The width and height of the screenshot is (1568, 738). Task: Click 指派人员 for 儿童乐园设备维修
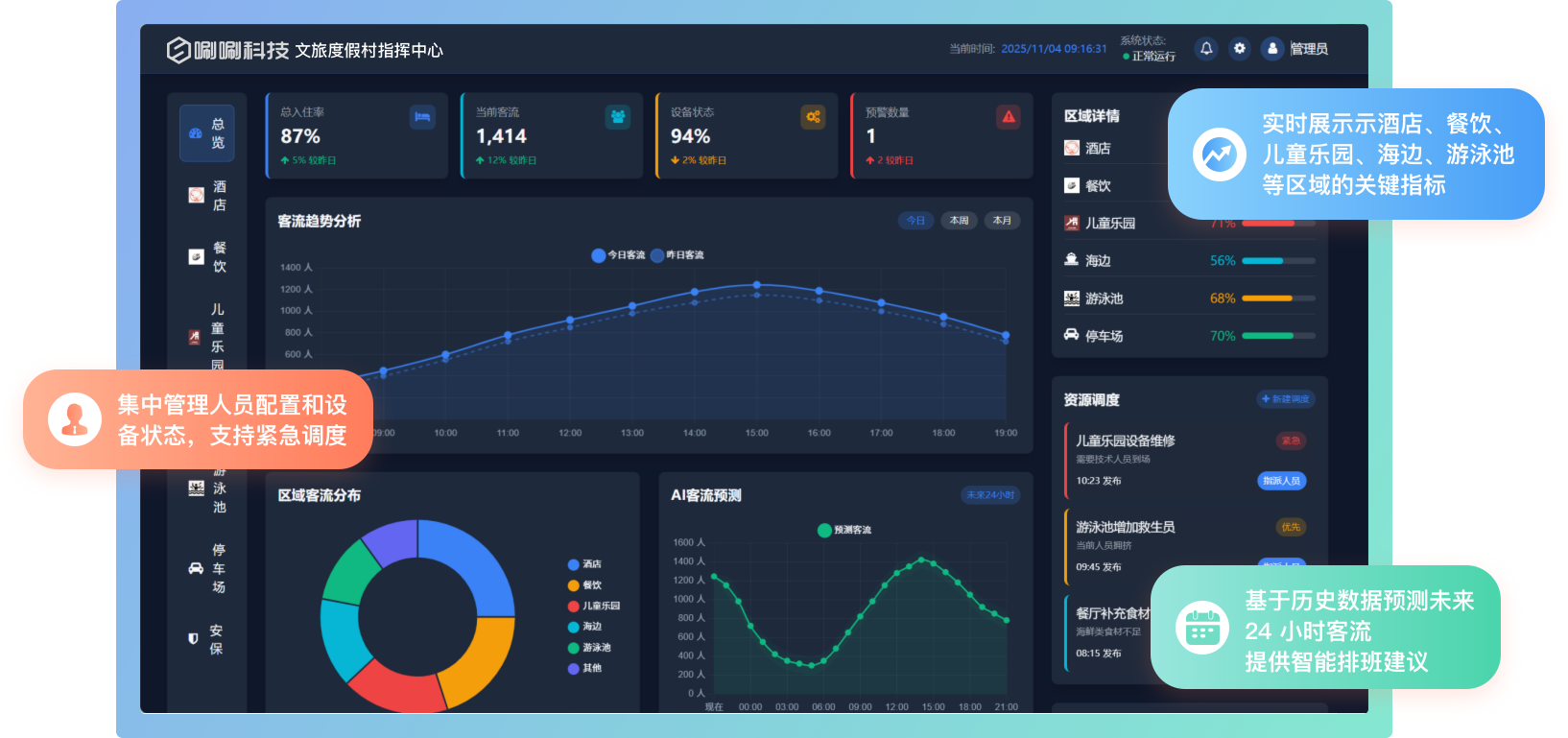coord(1281,481)
